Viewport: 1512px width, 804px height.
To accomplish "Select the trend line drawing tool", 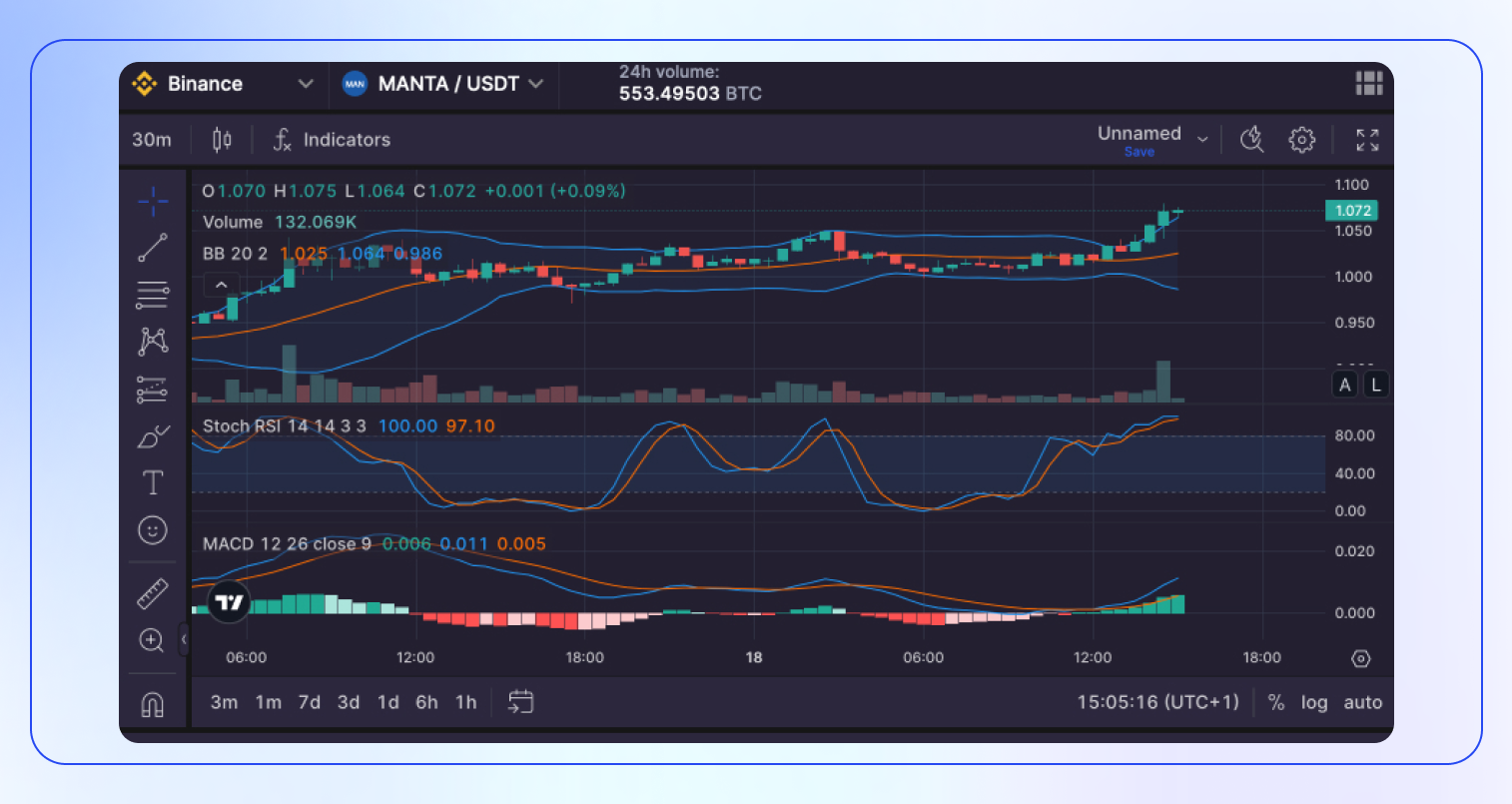I will click(152, 248).
